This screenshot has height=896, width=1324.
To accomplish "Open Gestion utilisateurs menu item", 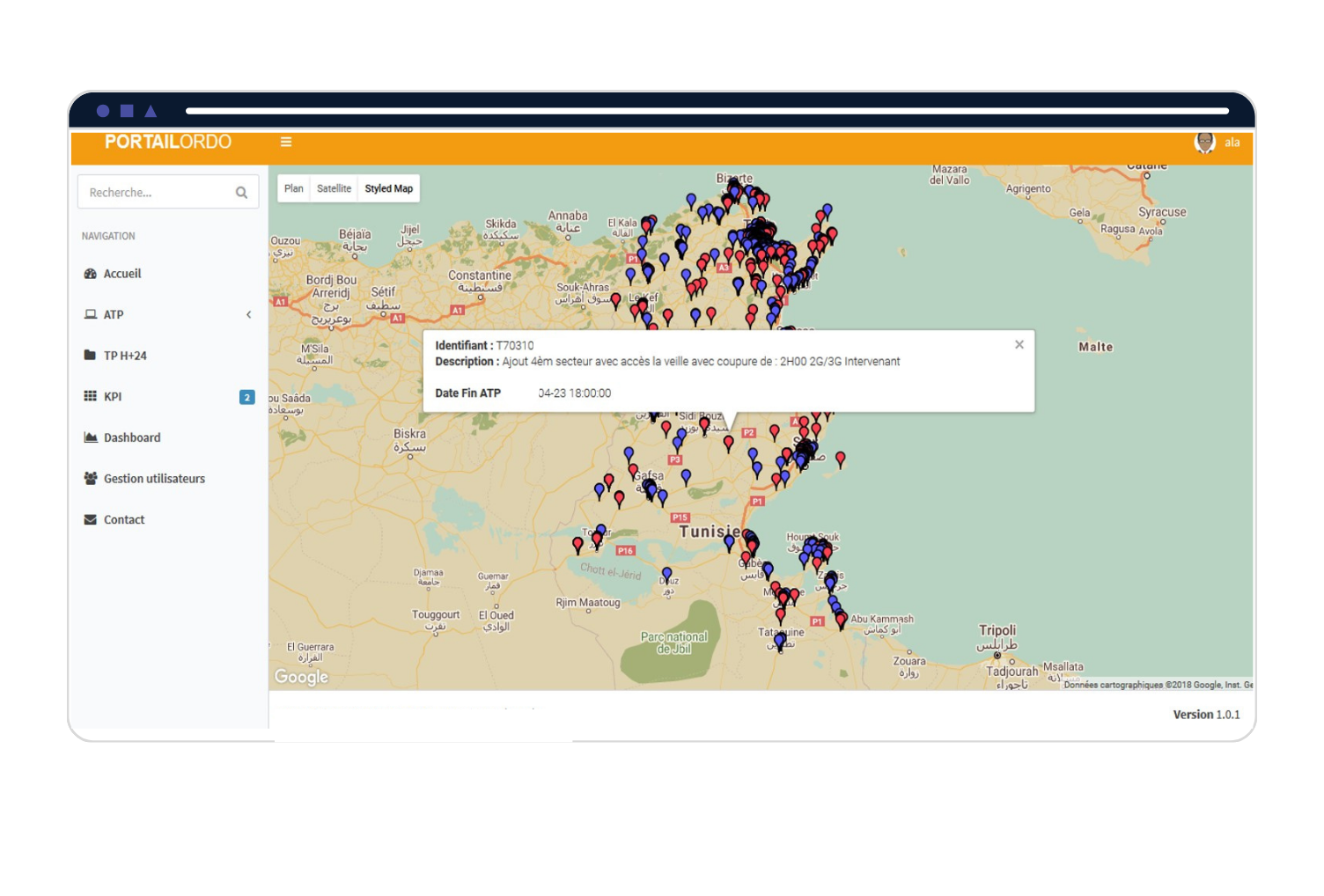I will (x=168, y=479).
